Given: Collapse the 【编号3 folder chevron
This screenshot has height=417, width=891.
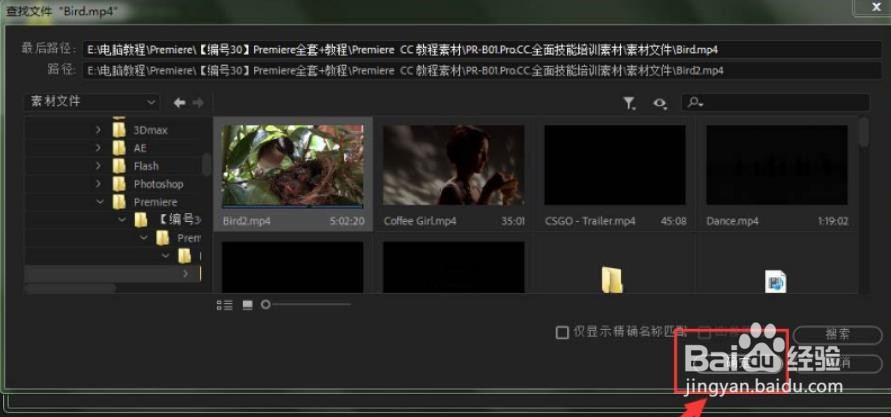Looking at the screenshot, I should (122, 220).
